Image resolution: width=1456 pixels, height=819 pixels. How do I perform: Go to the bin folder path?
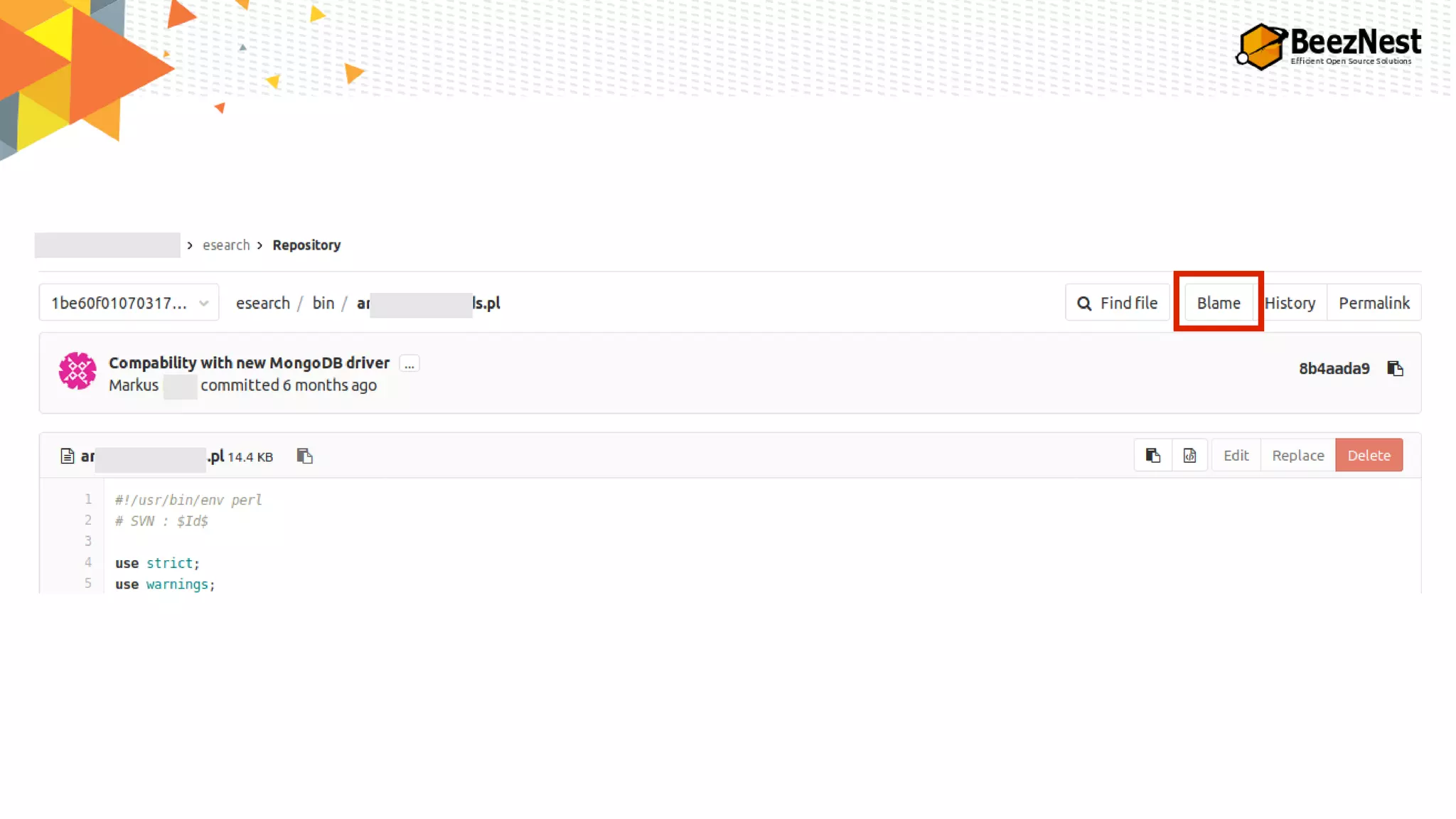323,303
